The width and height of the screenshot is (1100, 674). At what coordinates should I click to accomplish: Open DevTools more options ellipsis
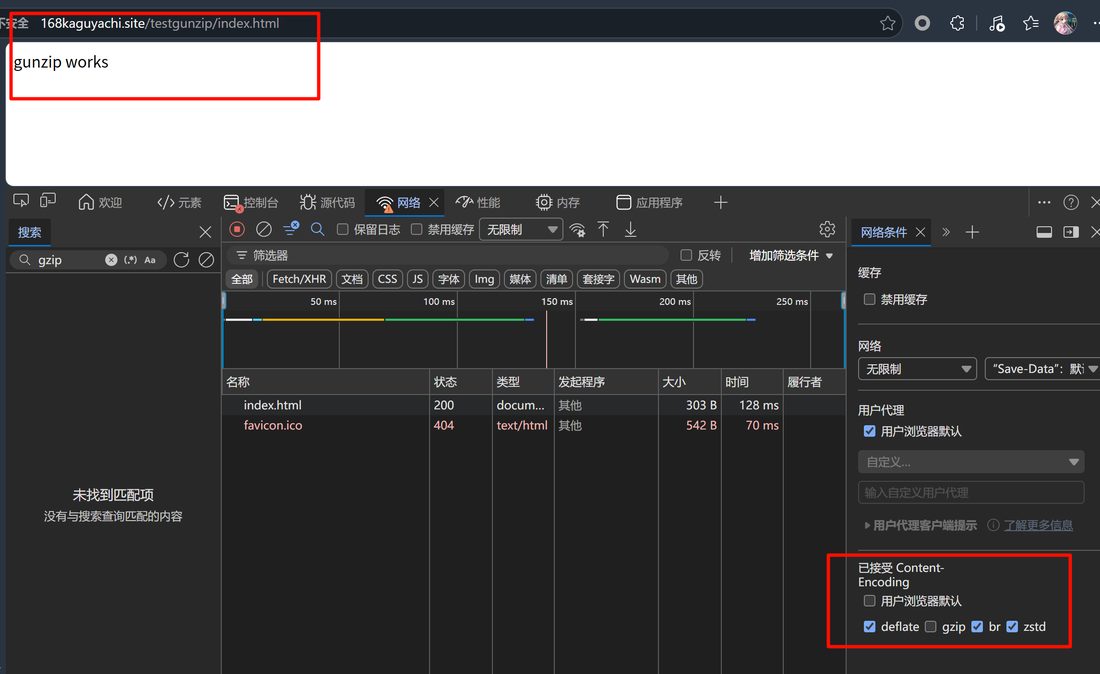[x=1044, y=203]
